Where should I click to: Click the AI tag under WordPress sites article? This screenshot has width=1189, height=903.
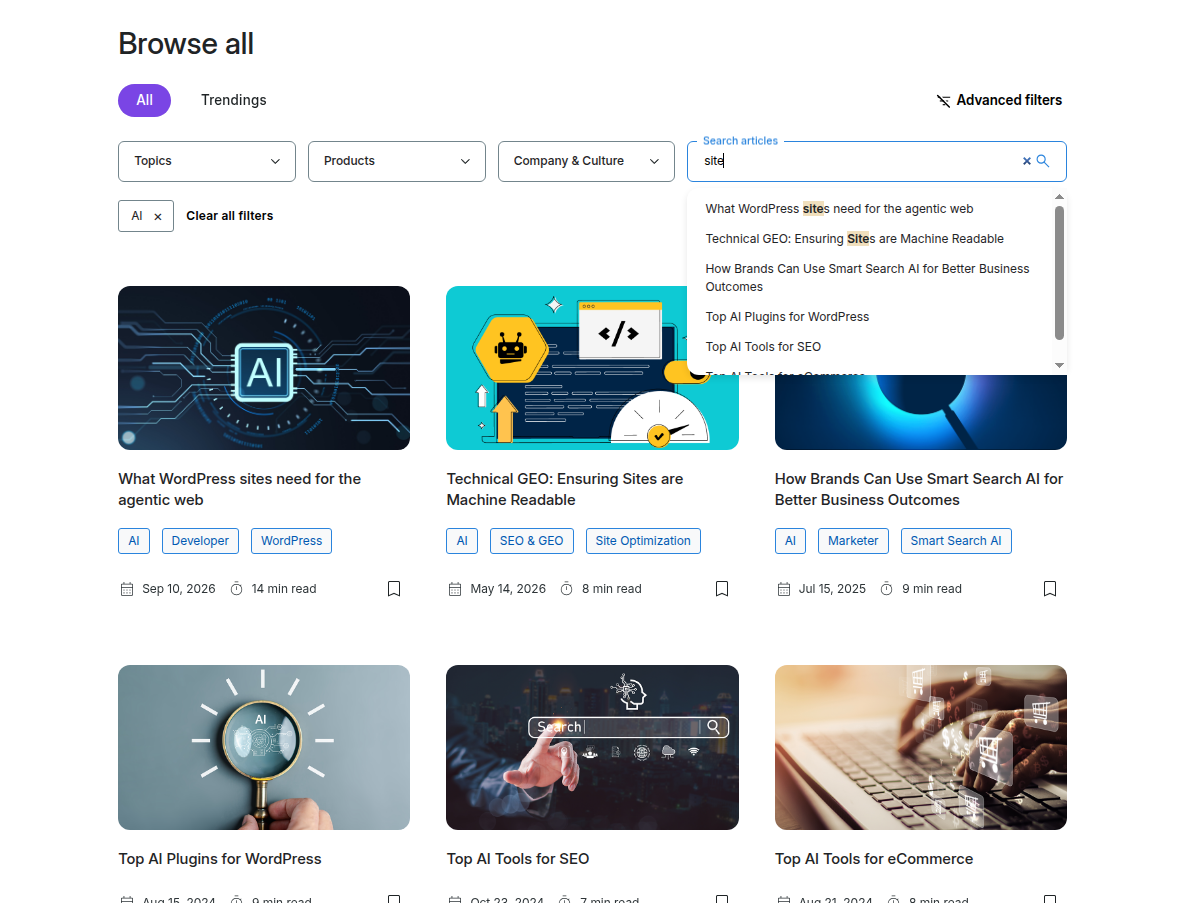pos(134,541)
